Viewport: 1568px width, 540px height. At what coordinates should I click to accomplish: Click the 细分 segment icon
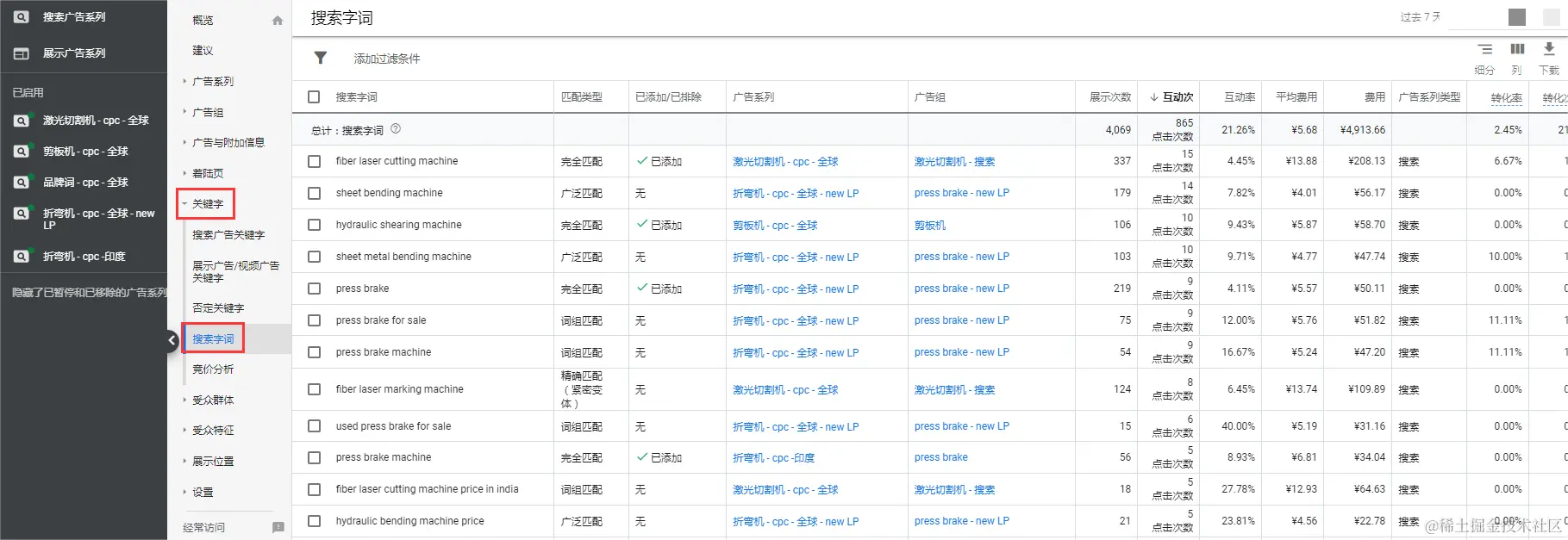[1484, 49]
